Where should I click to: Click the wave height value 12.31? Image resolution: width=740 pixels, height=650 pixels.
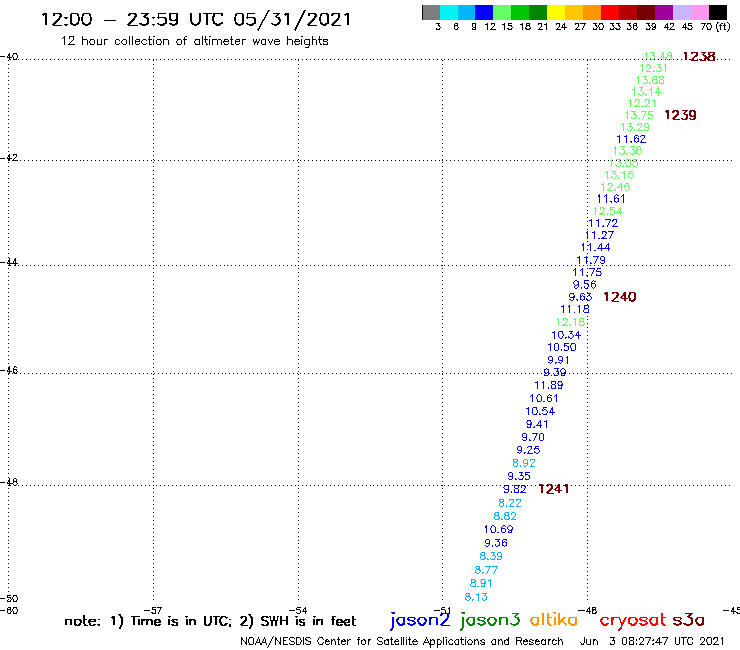[x=654, y=68]
